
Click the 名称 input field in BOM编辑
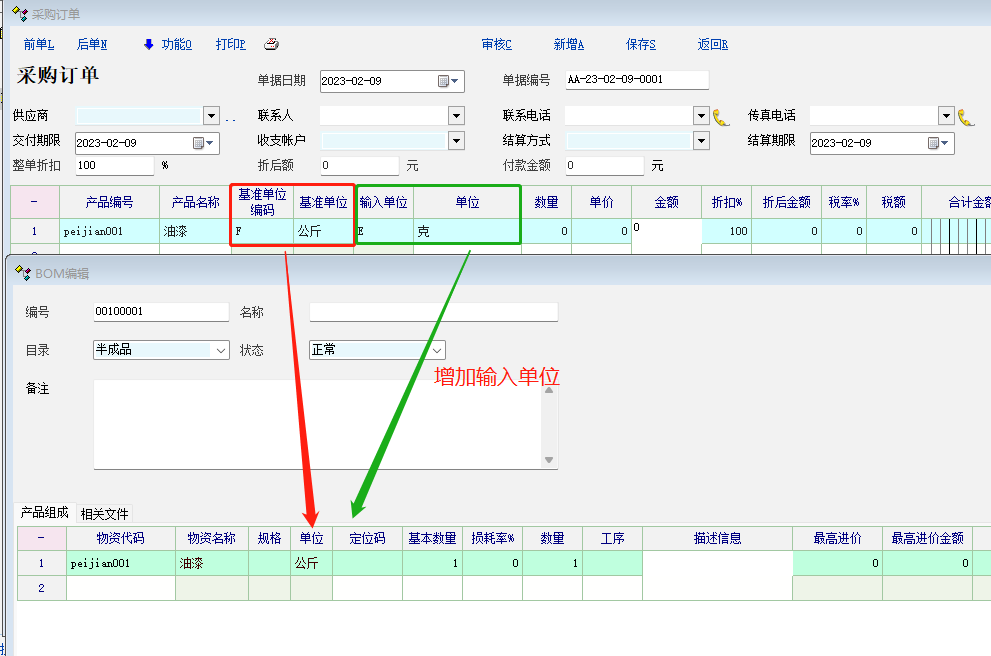(x=433, y=312)
